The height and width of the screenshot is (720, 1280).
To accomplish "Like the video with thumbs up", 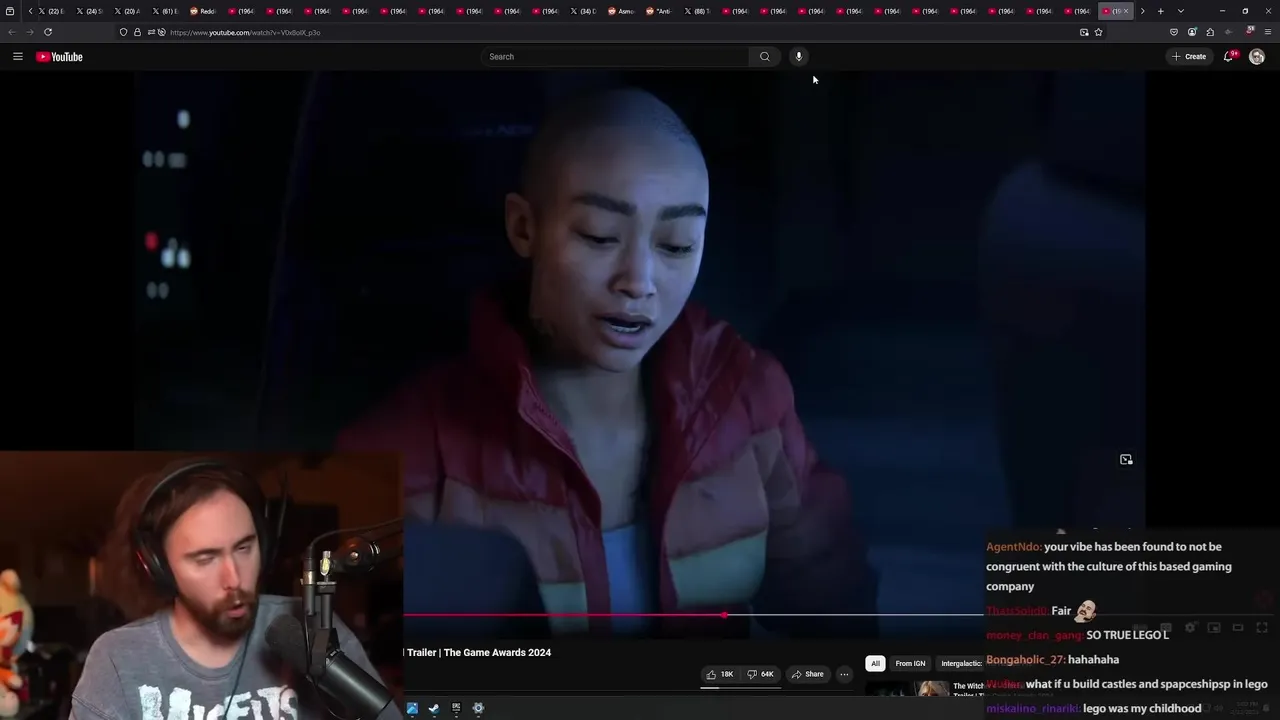I will [720, 674].
